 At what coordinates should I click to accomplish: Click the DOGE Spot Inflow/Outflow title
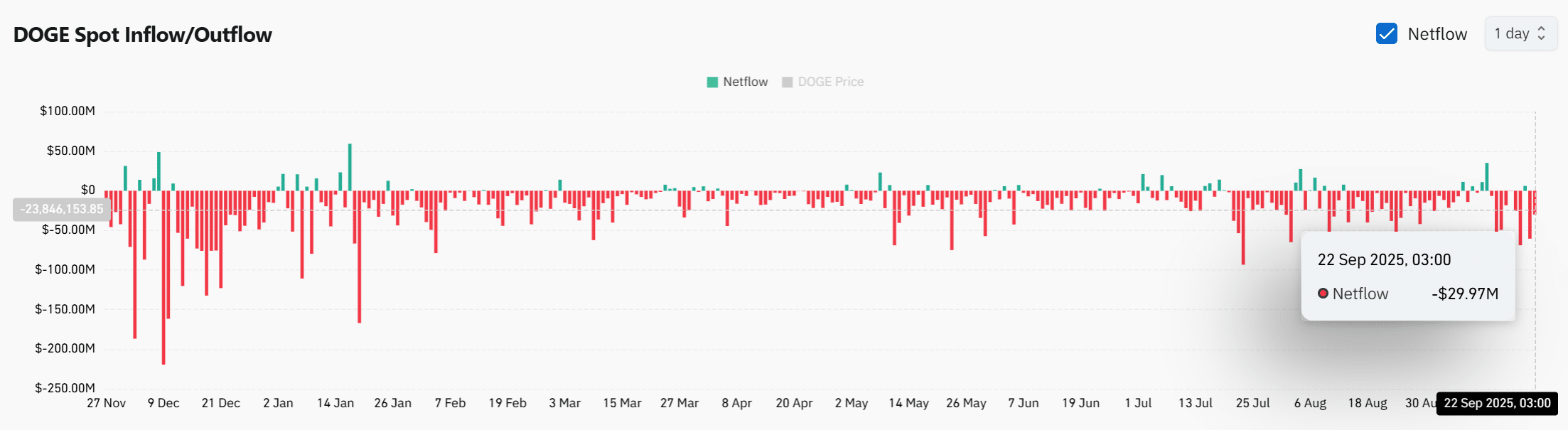pyautogui.click(x=142, y=35)
